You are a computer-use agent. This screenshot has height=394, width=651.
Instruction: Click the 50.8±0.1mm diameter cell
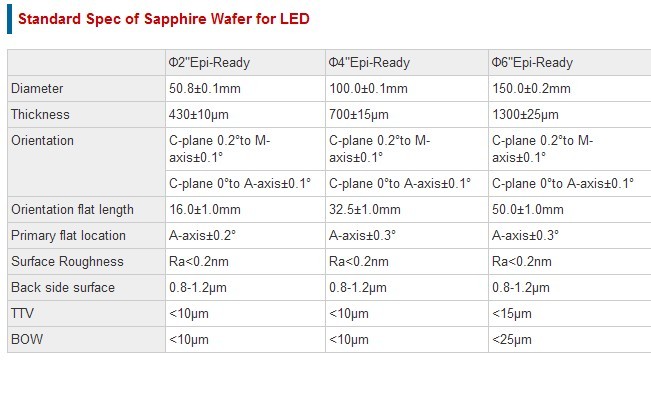tap(205, 88)
